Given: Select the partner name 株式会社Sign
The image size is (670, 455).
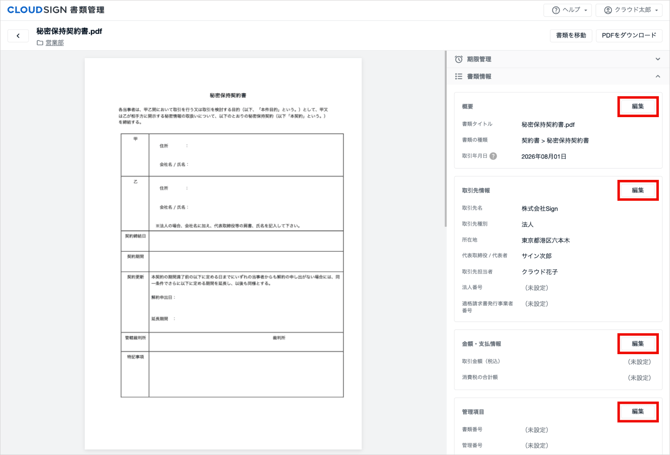Looking at the screenshot, I should [x=539, y=208].
